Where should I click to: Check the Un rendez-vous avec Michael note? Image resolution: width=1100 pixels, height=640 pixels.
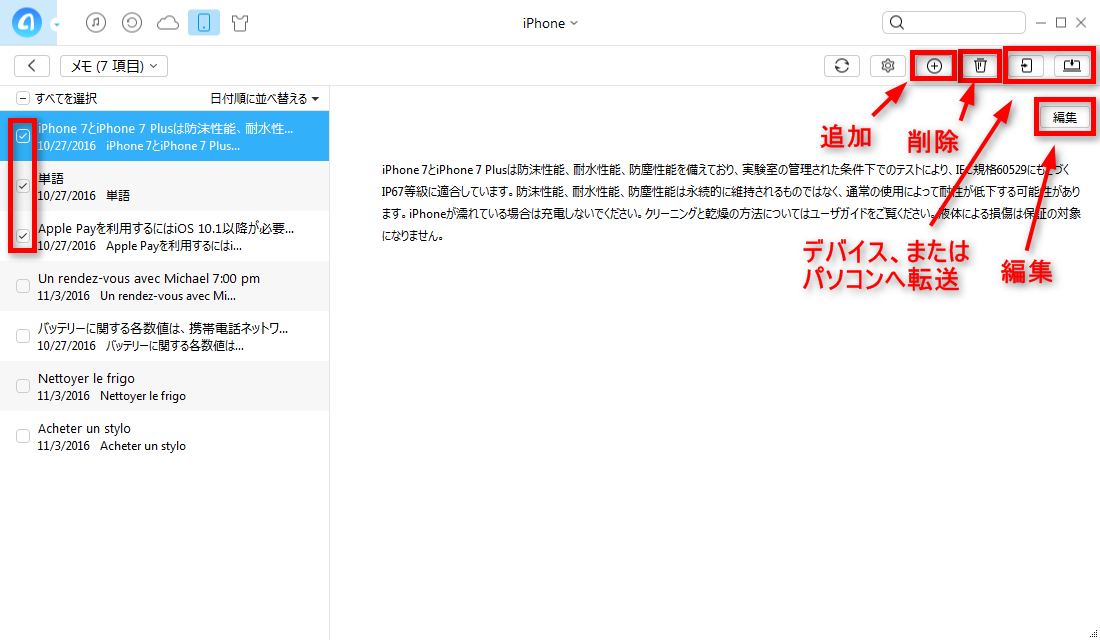(23, 286)
